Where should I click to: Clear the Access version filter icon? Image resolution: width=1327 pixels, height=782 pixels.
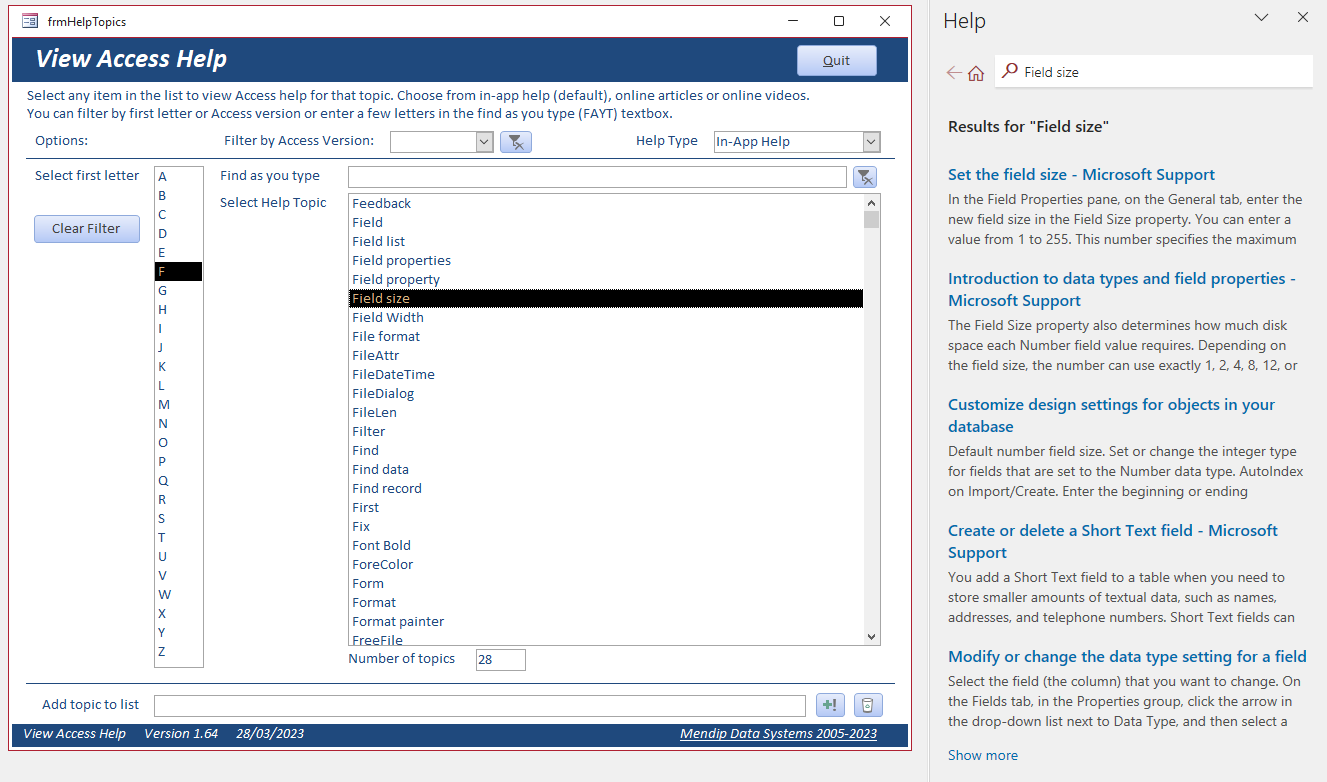pos(515,142)
